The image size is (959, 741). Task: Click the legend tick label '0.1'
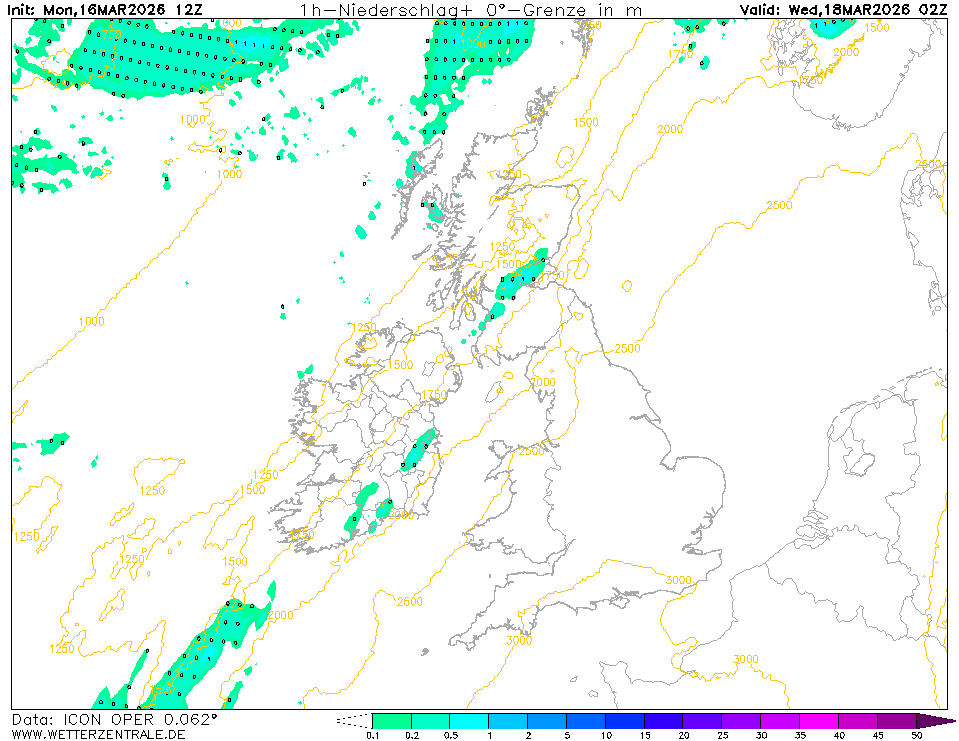[x=372, y=735]
